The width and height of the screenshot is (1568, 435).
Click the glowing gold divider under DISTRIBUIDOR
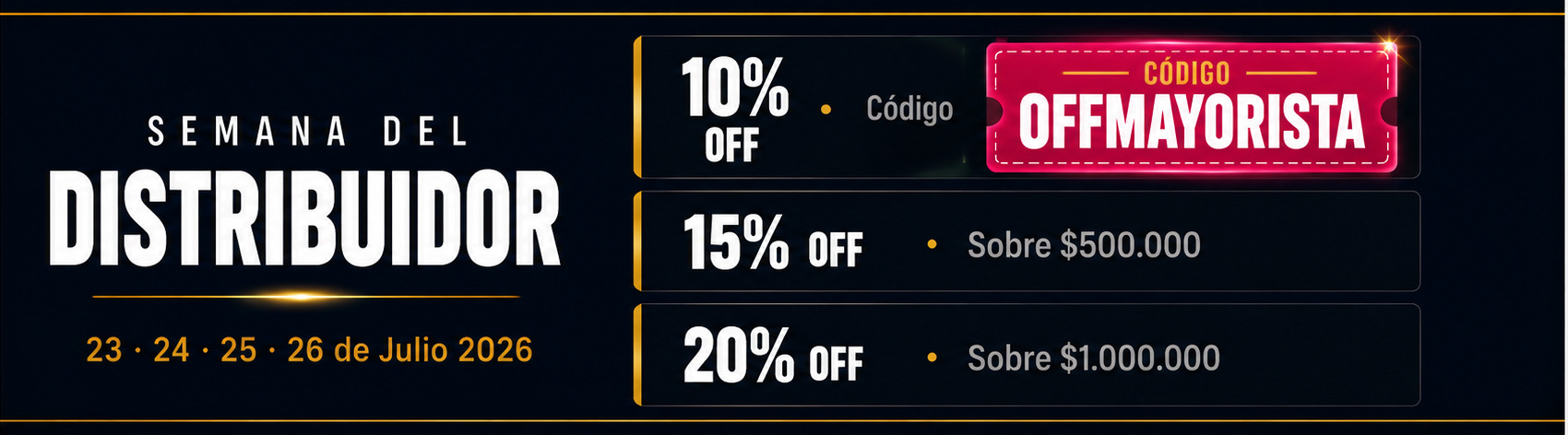coord(305,297)
